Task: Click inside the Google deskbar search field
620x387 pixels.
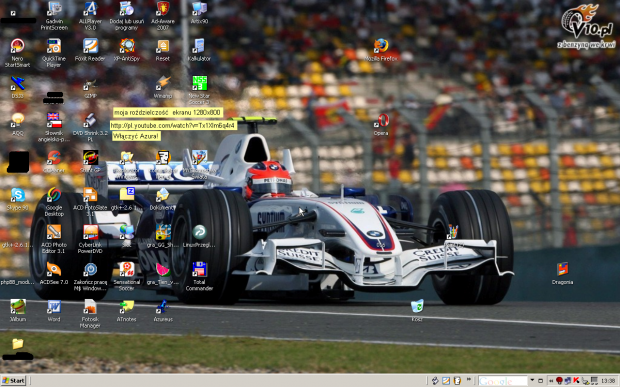Action: tap(503, 381)
